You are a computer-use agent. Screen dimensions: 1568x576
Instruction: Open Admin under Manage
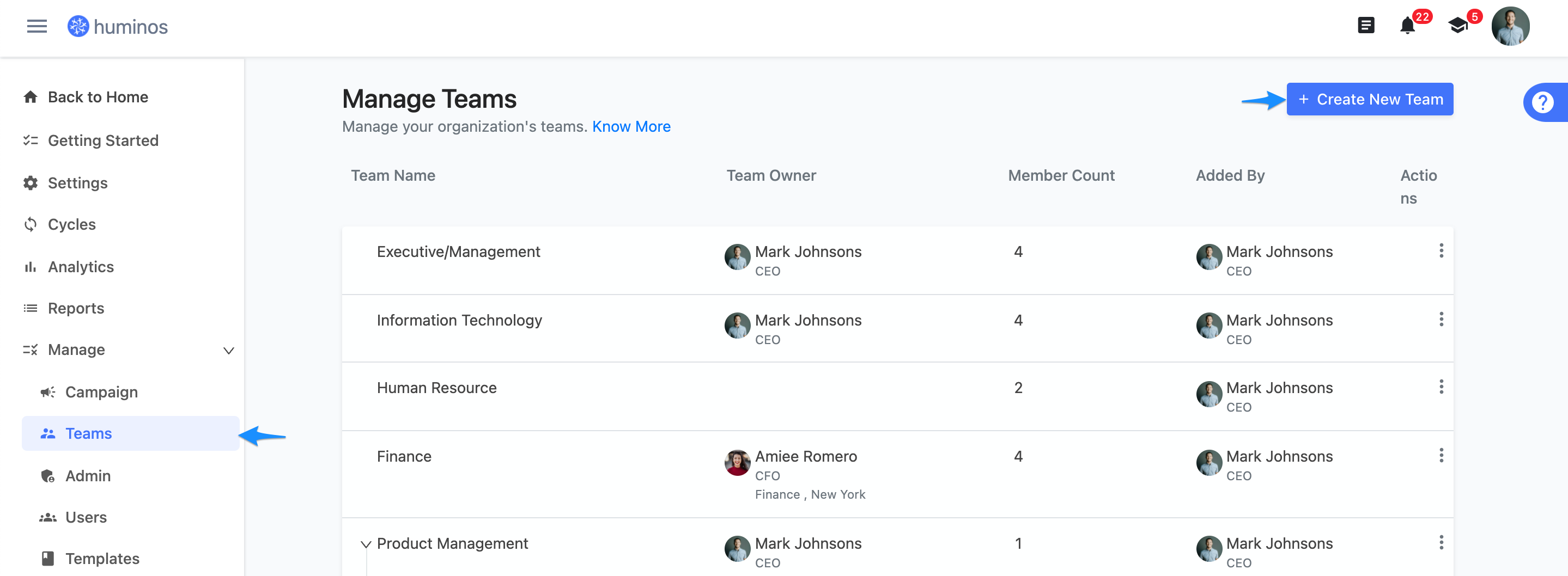coord(88,476)
